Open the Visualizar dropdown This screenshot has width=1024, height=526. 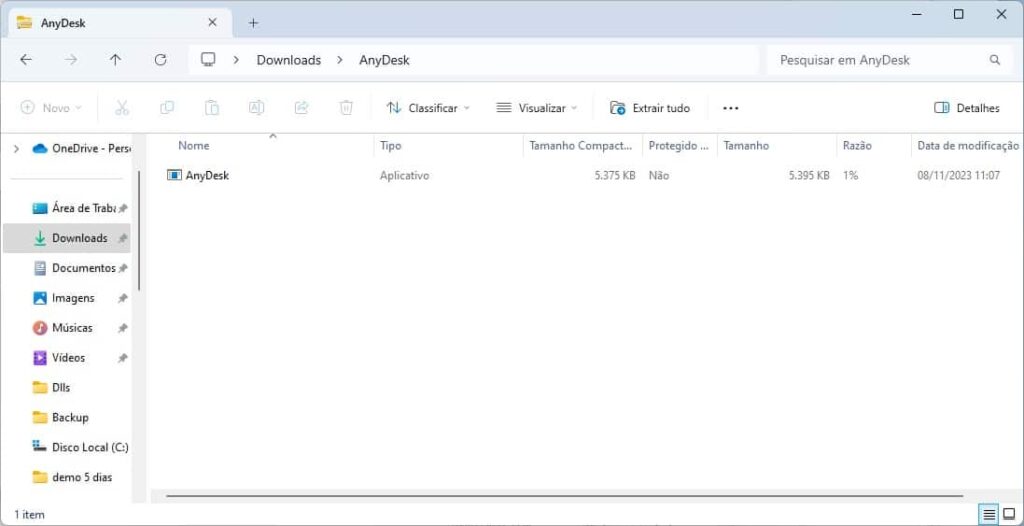(x=537, y=108)
